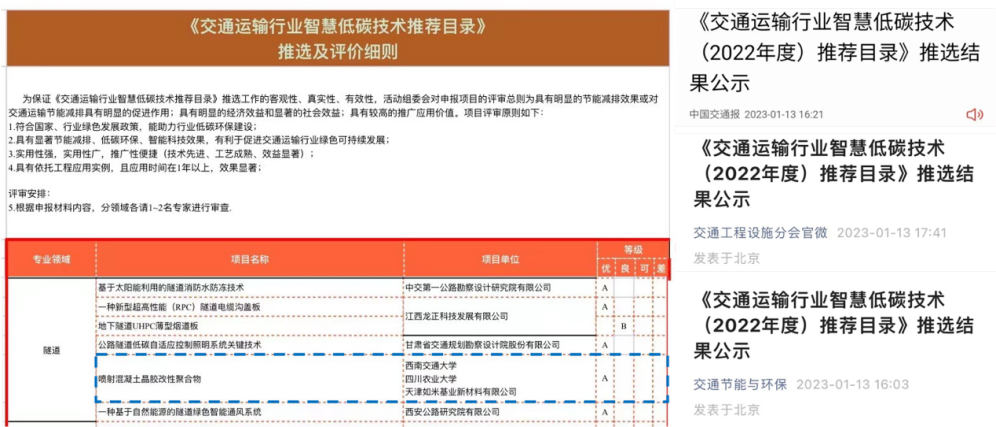Select 基于太阳能利用的隧道消防水防冻技术 project name
The height and width of the screenshot is (427, 996).
171,288
